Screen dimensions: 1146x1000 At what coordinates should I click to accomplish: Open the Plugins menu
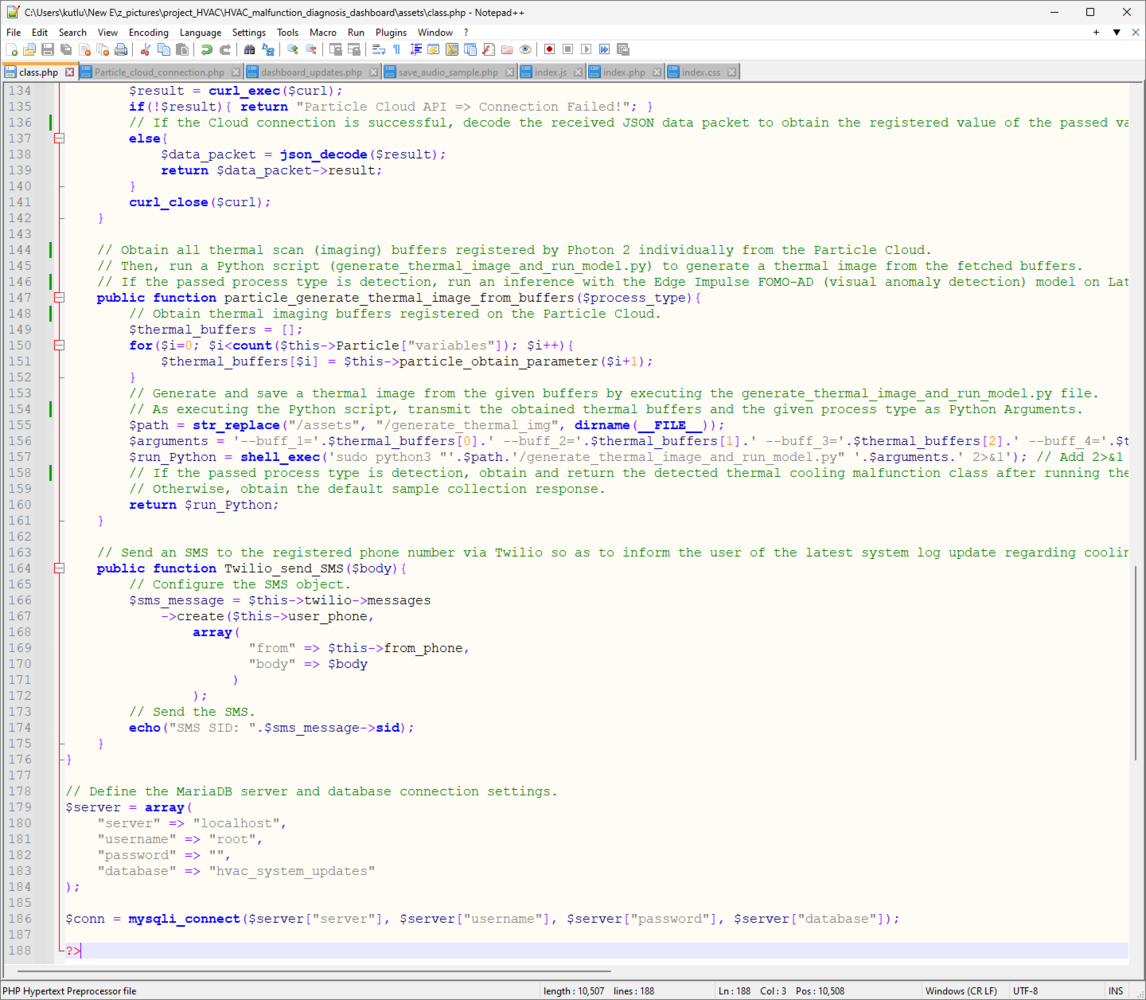[391, 32]
